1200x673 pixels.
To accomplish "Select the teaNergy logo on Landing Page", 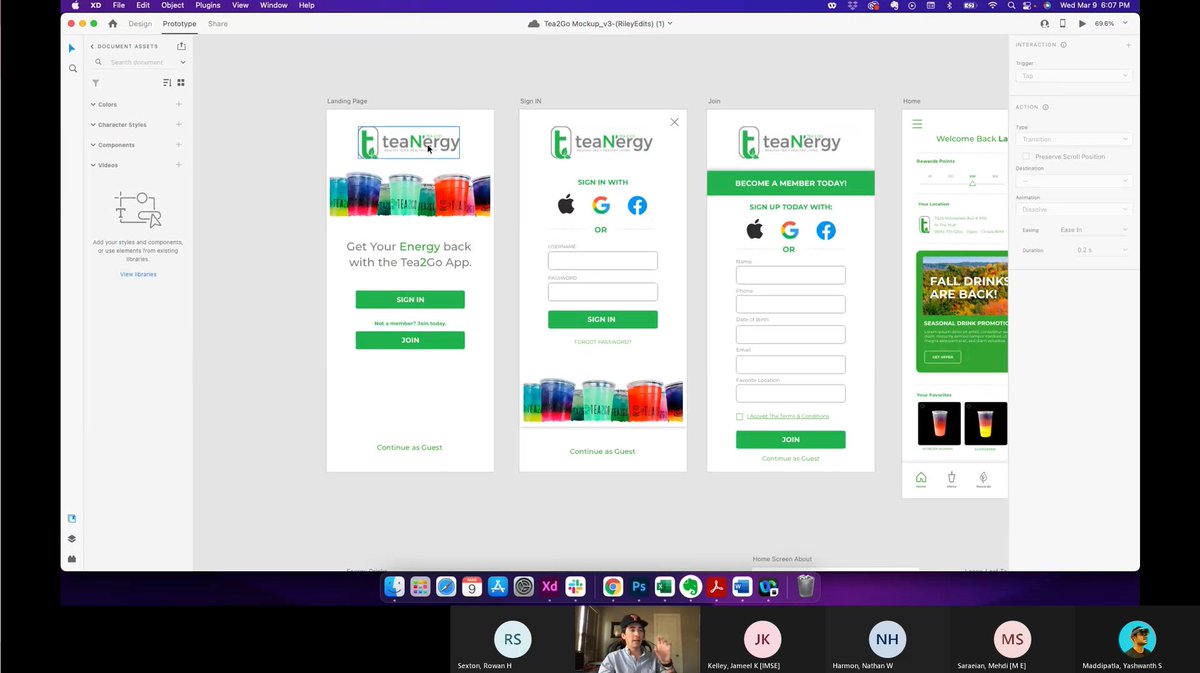I will pyautogui.click(x=409, y=142).
